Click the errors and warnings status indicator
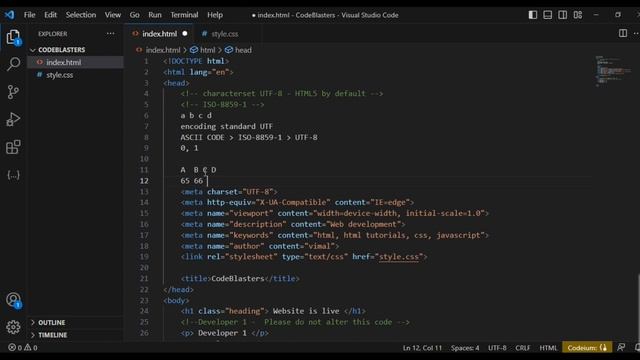 point(23,348)
